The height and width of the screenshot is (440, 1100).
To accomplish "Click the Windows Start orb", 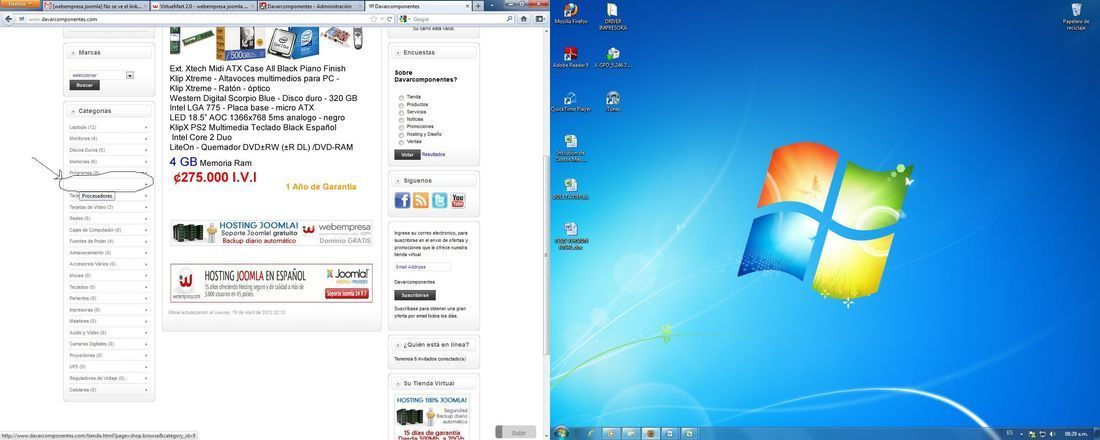I will (562, 433).
